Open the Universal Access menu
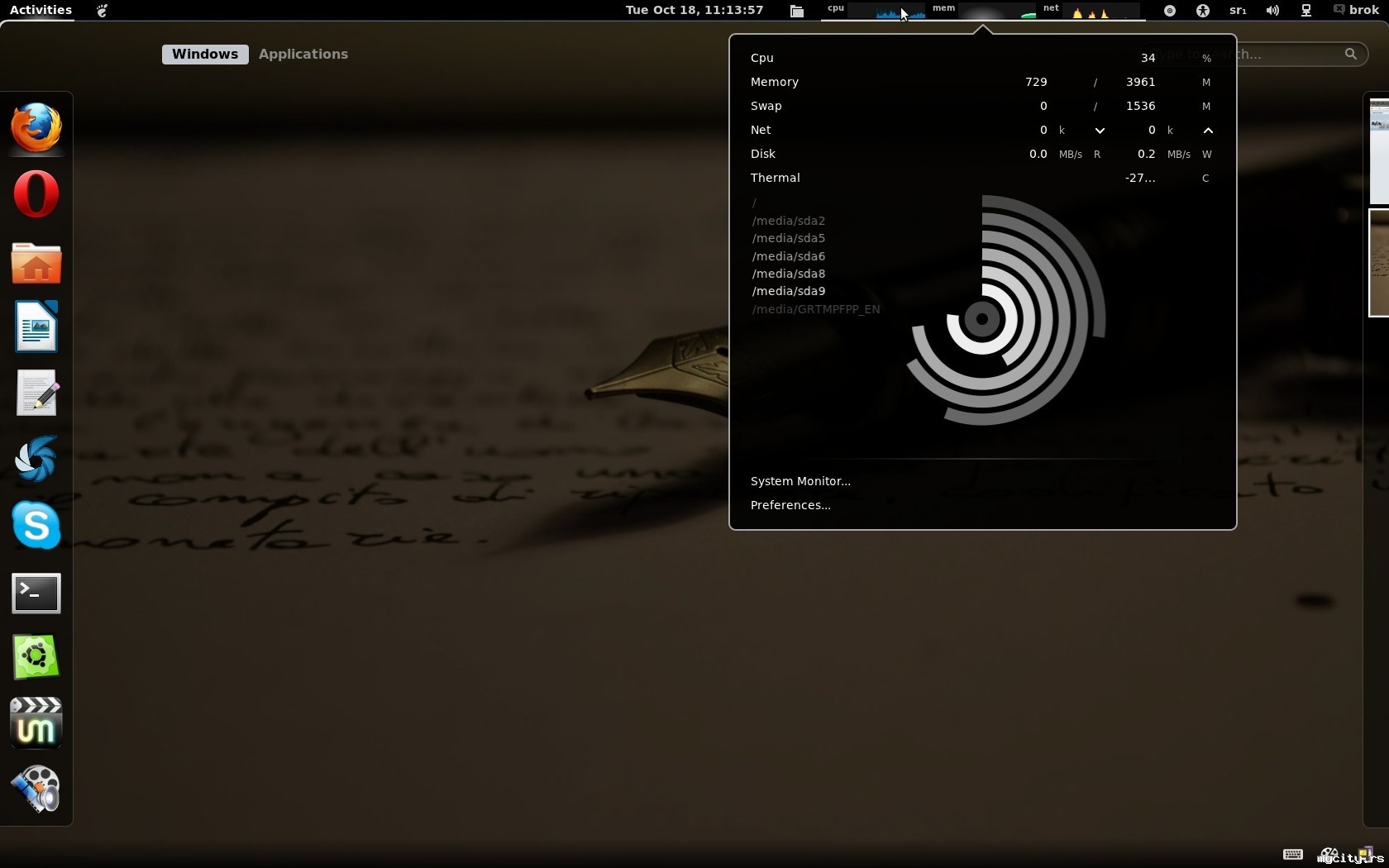1389x868 pixels. point(1203,11)
